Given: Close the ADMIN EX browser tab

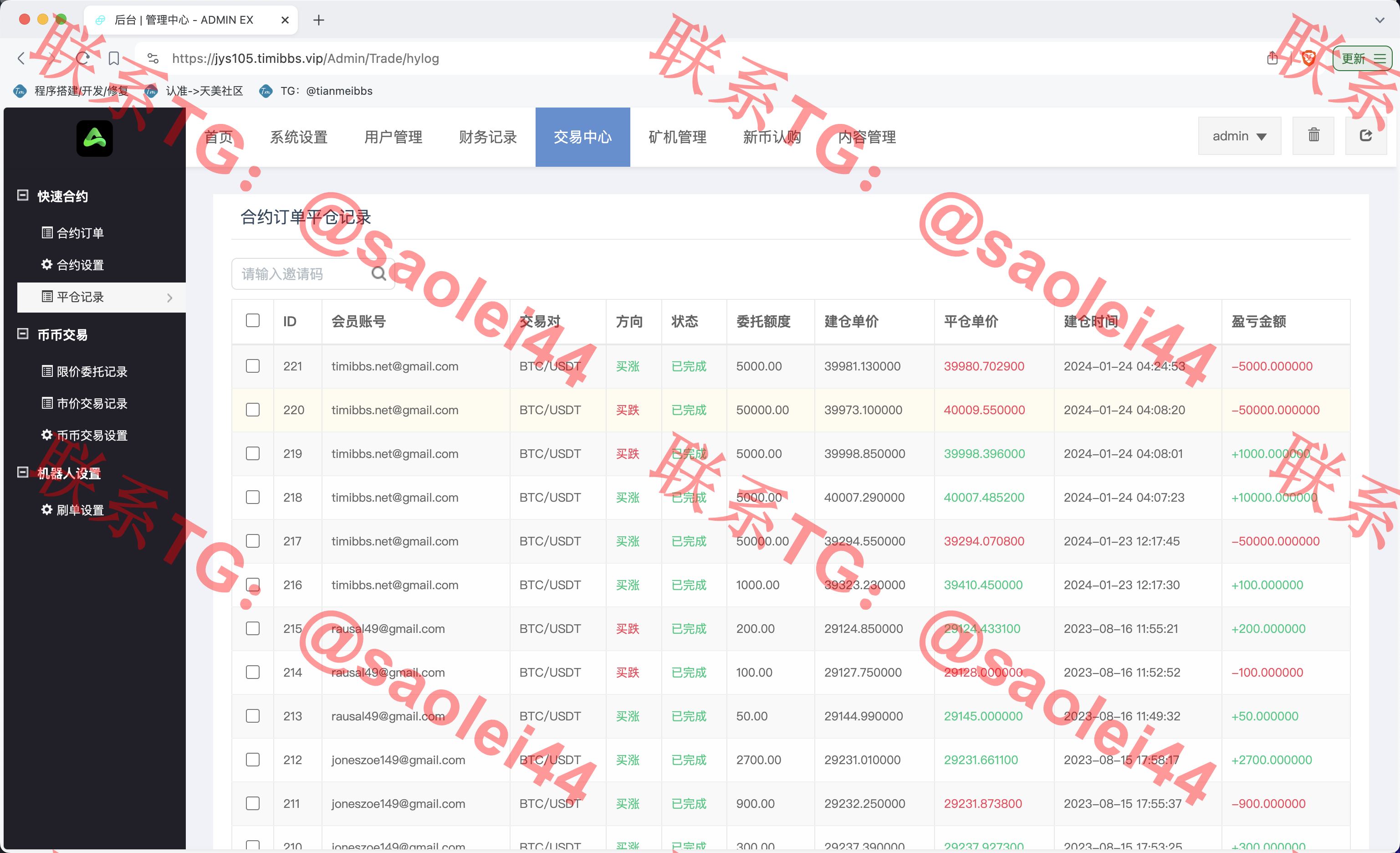Looking at the screenshot, I should (x=285, y=20).
